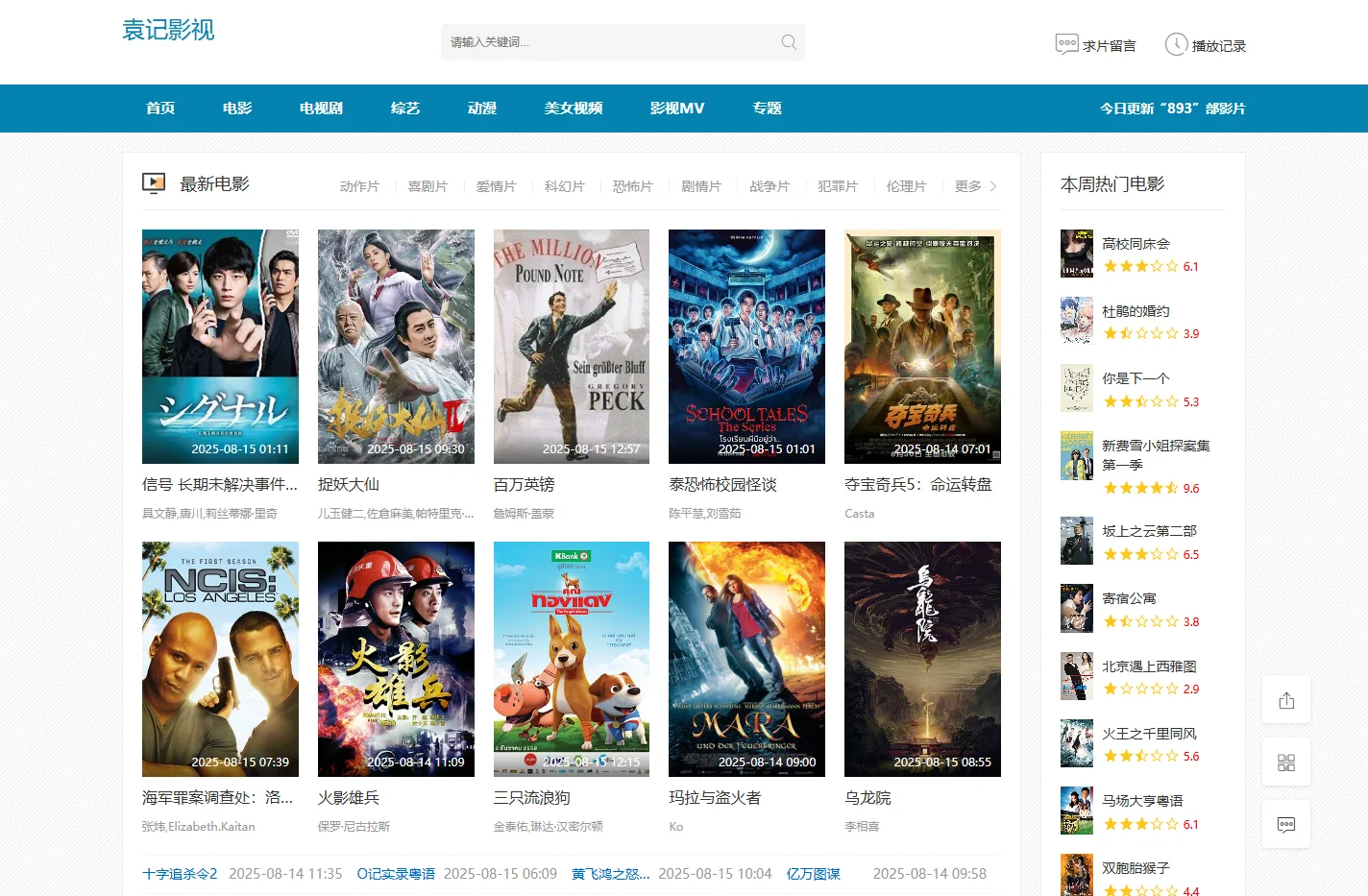Screen dimensions: 1368x896
Task: Open the 求片留言 message icon
Action: (x=1066, y=44)
